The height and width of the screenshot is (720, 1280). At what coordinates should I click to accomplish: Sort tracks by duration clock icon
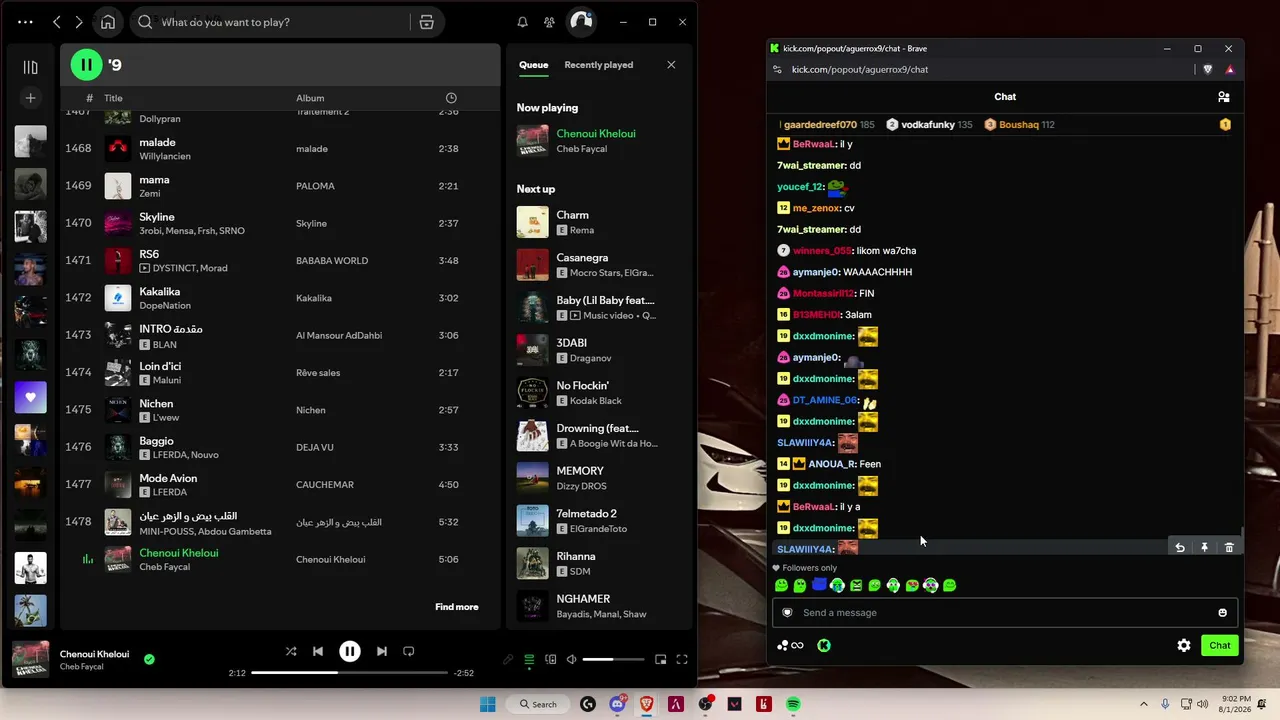click(451, 98)
